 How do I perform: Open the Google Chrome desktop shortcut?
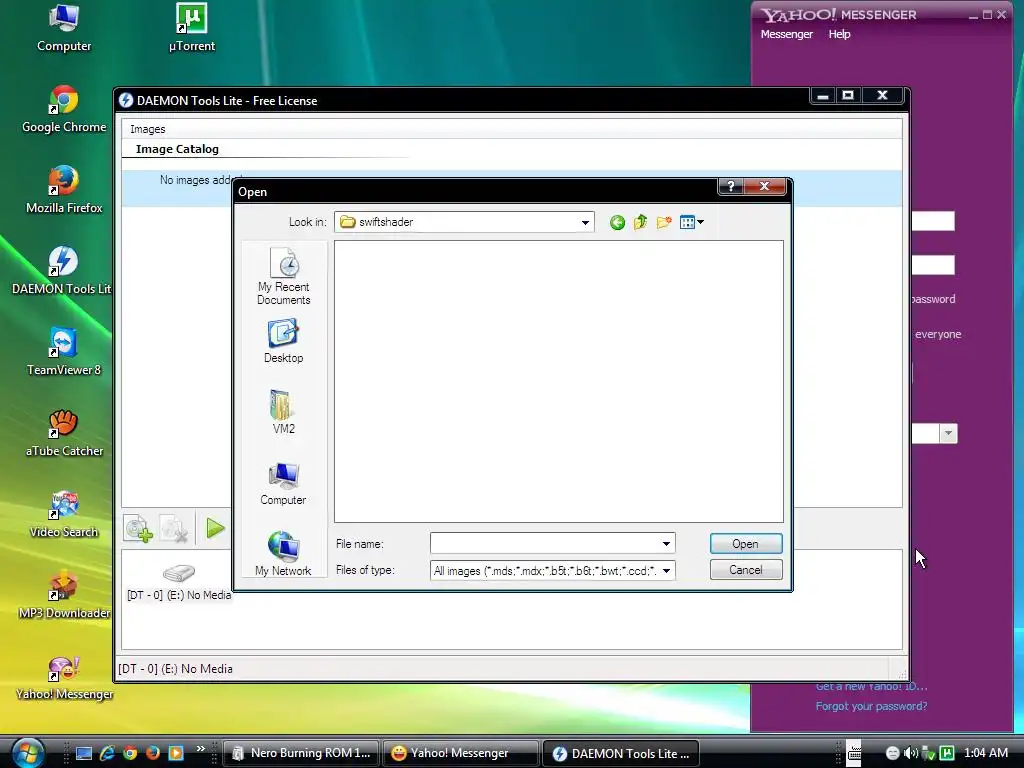tap(64, 109)
